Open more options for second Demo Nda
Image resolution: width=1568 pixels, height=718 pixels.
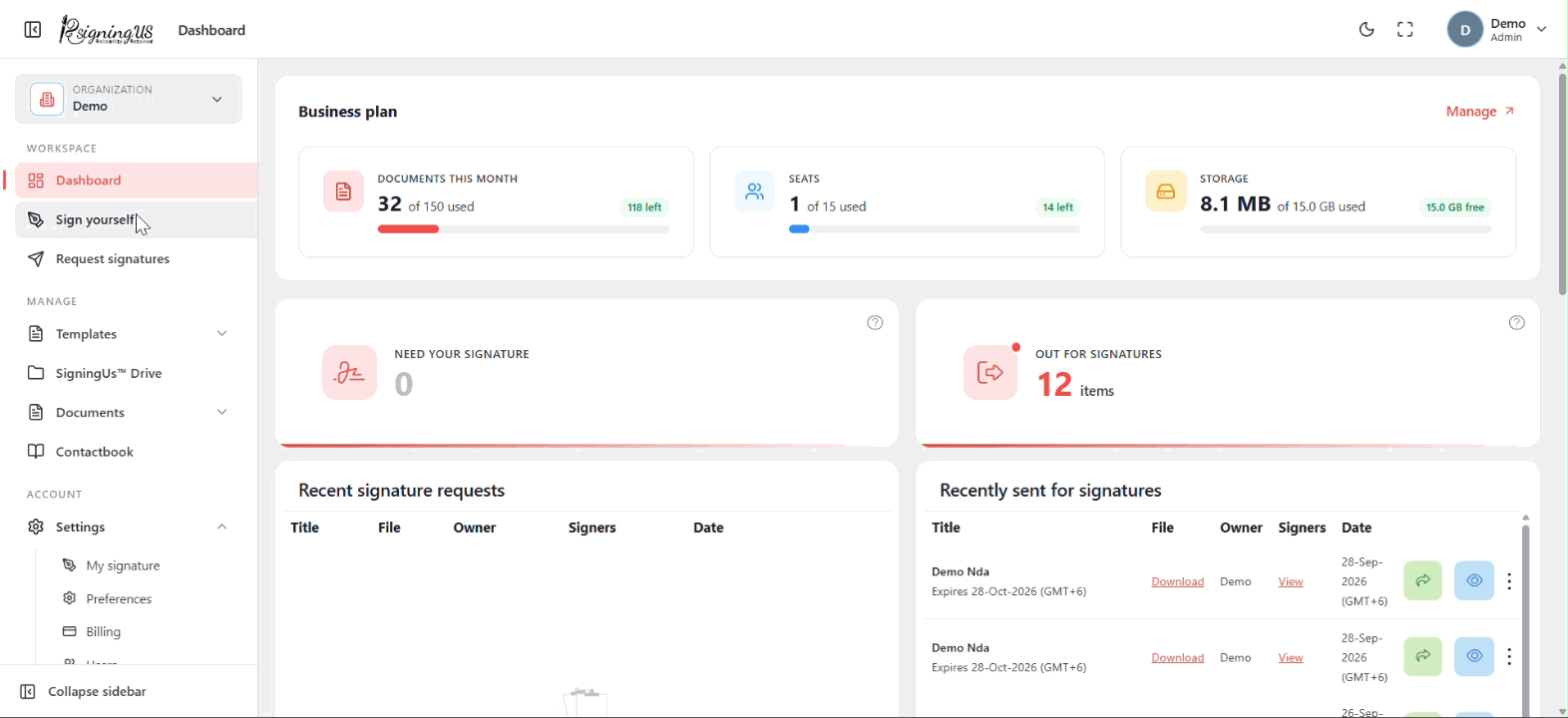tap(1509, 657)
